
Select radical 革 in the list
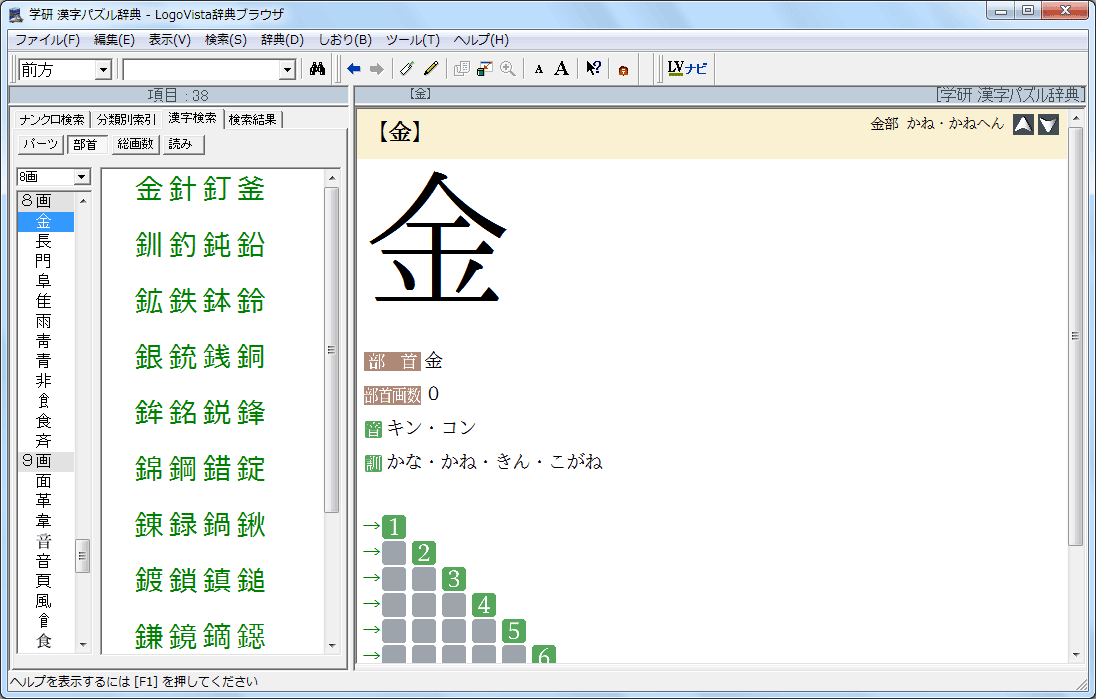43,500
